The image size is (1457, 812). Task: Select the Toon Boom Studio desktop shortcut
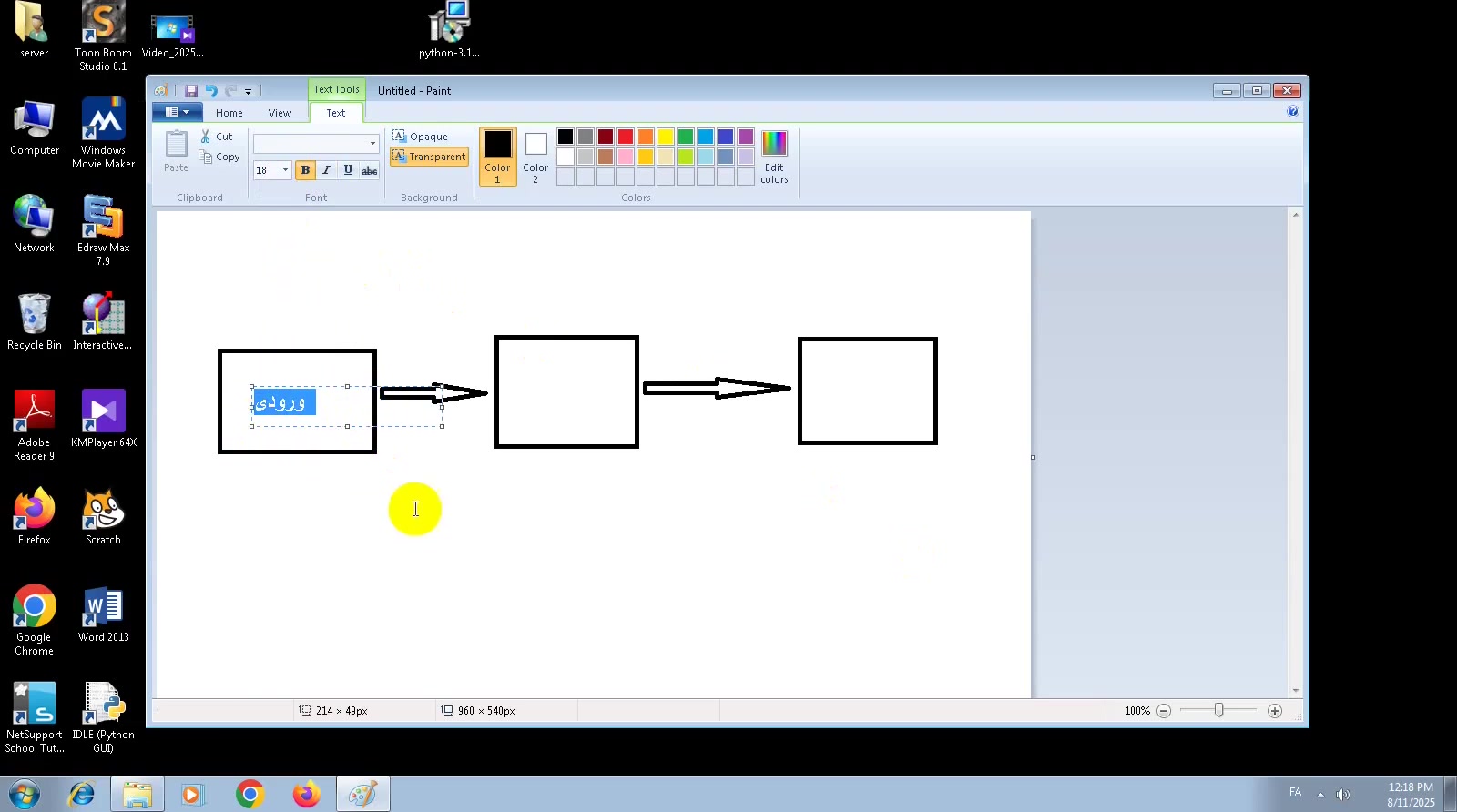click(103, 36)
